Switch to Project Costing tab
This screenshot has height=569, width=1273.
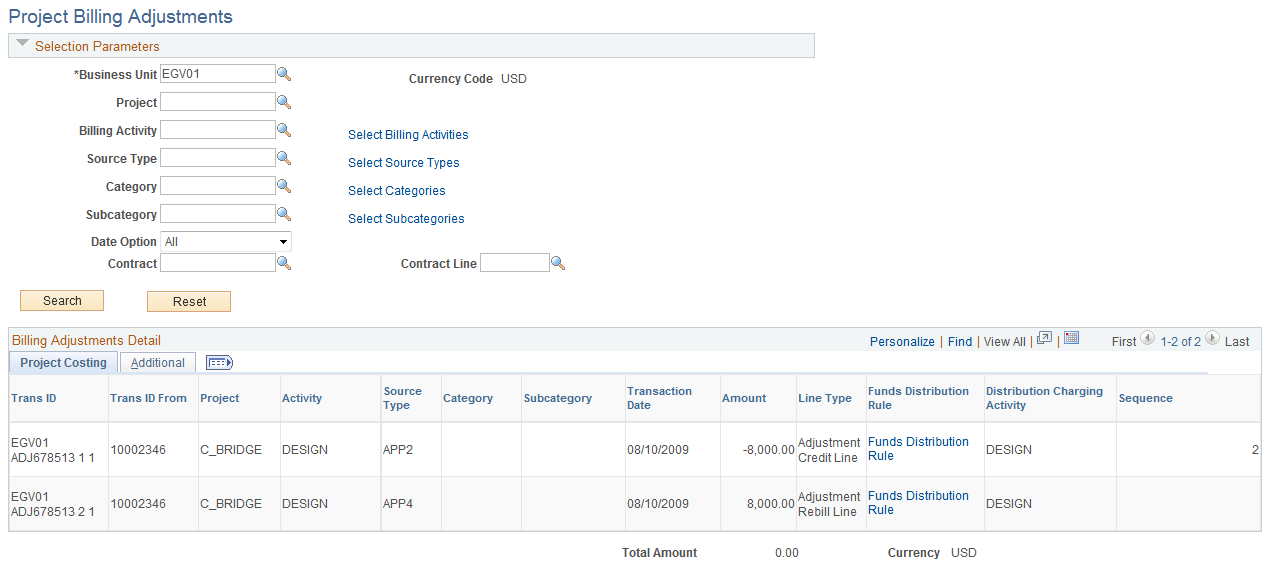click(63, 363)
